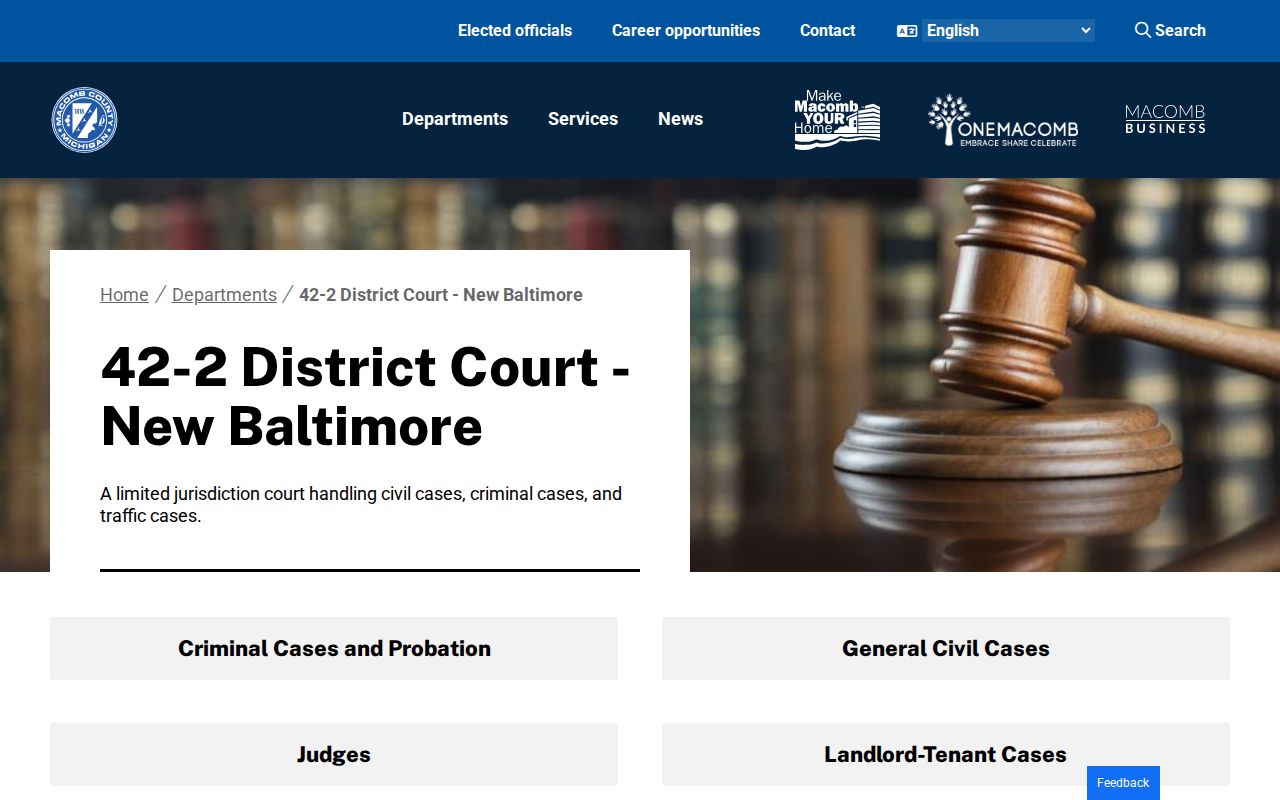Expand the Departments menu
The width and height of the screenshot is (1280, 800).
455,119
